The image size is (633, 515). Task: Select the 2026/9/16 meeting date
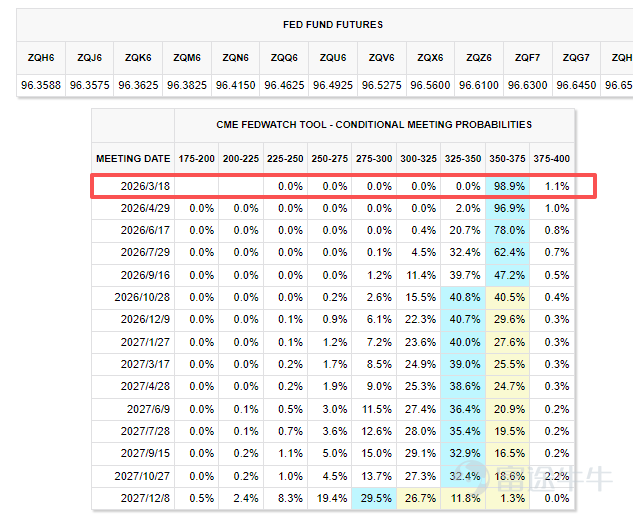(x=145, y=275)
